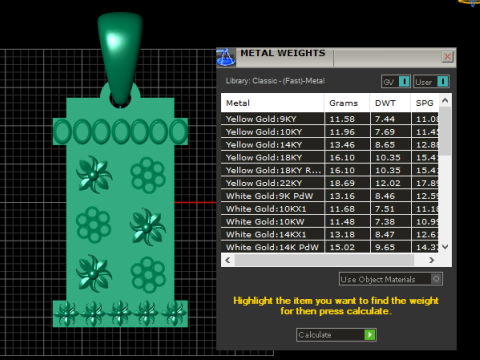Enable Use Object Materials option
Viewport: 480px width, 360px height.
(391, 279)
